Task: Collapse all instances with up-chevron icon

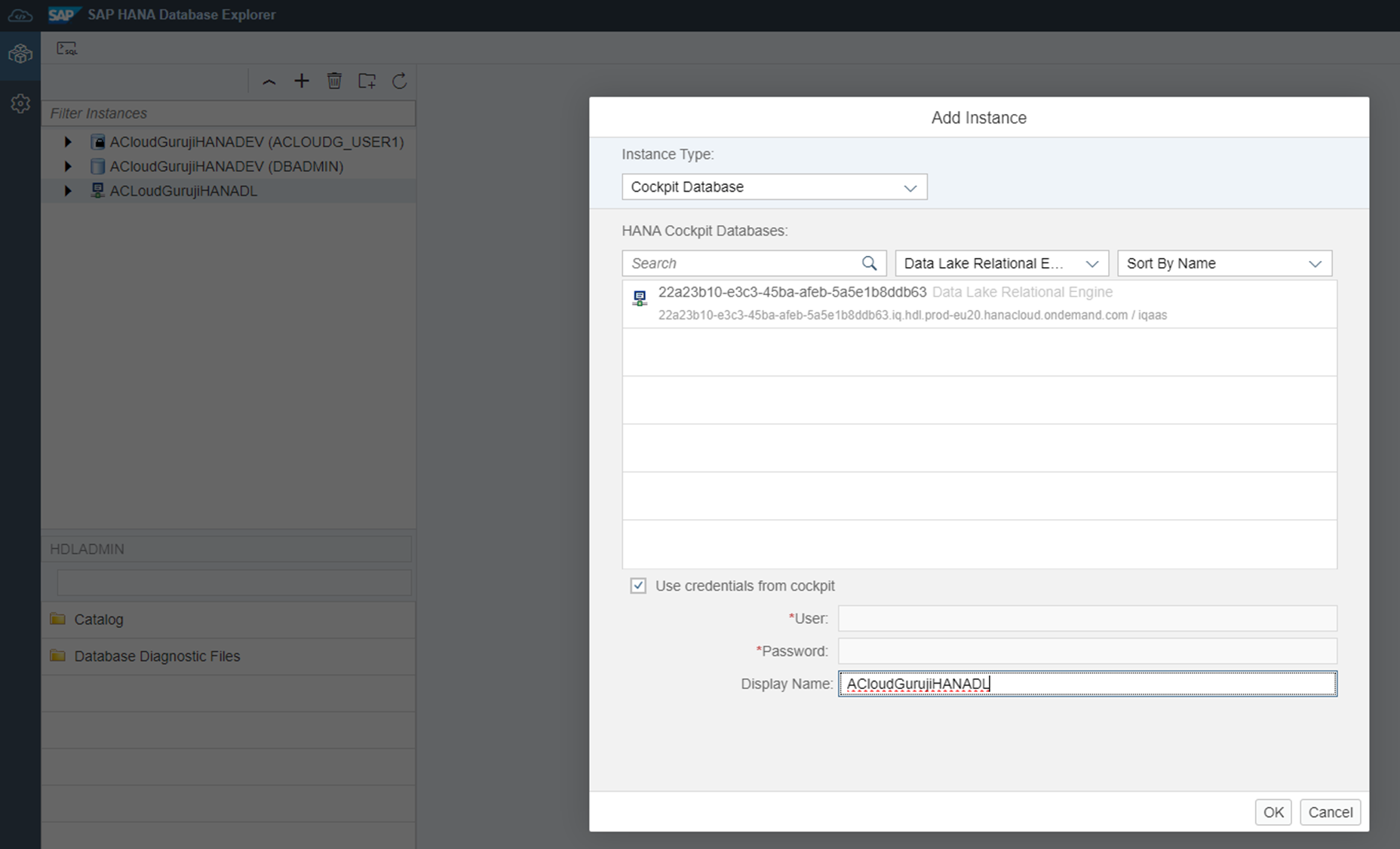Action: [x=269, y=82]
